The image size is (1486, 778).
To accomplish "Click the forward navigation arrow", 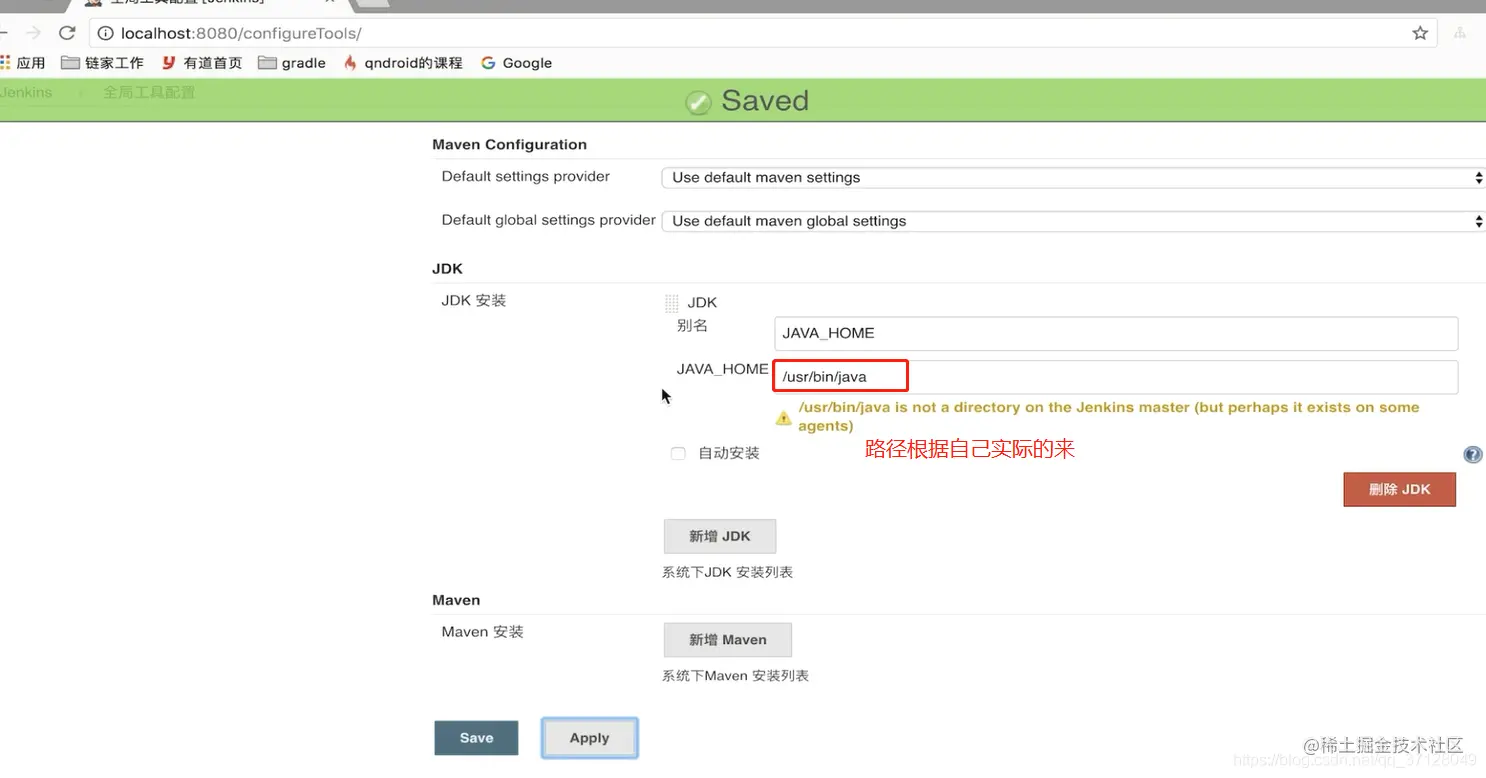I will point(33,33).
